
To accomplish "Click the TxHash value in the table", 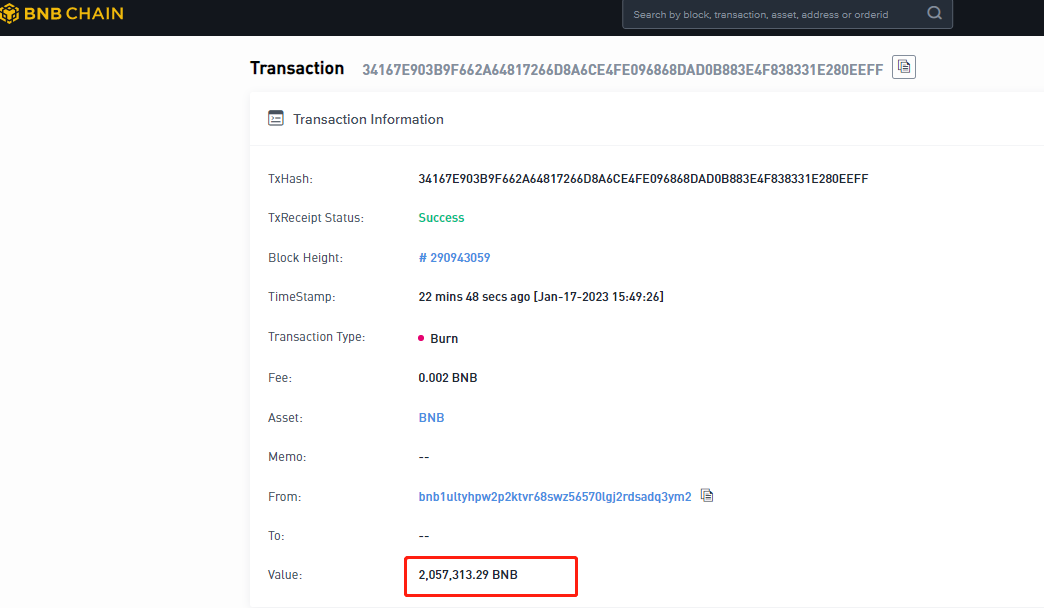I will point(643,179).
